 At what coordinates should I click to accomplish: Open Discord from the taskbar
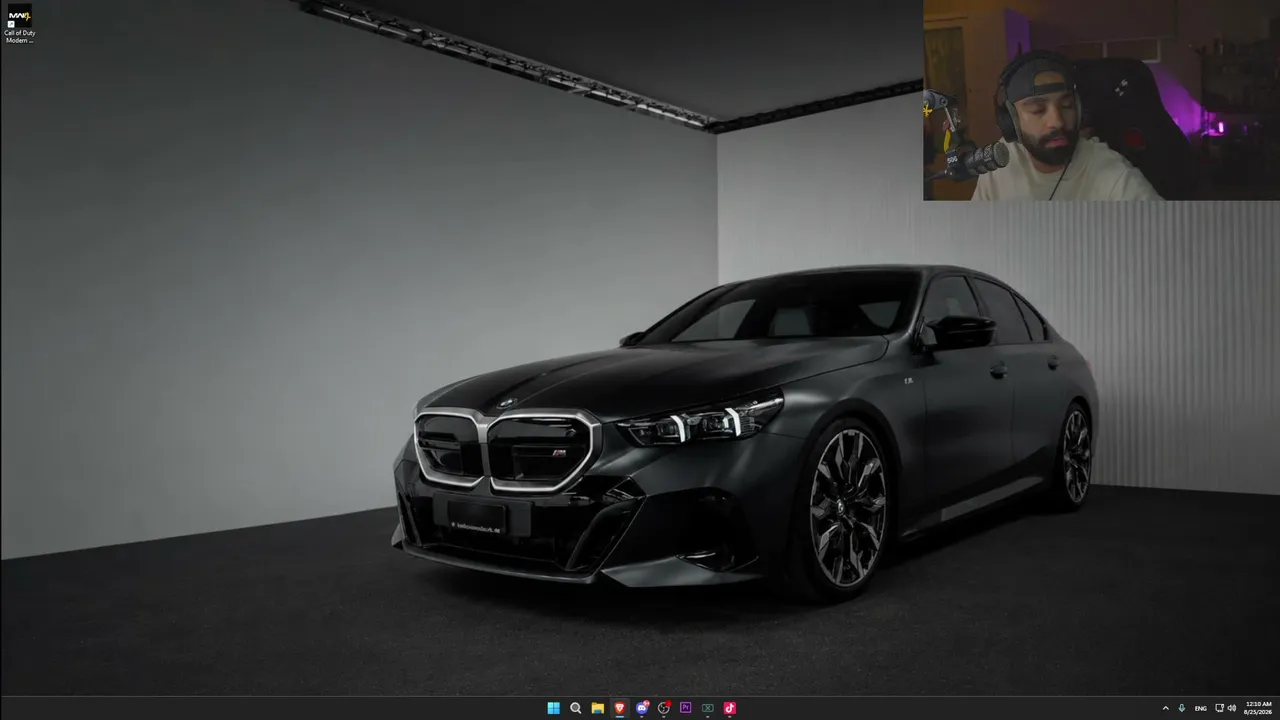point(642,708)
